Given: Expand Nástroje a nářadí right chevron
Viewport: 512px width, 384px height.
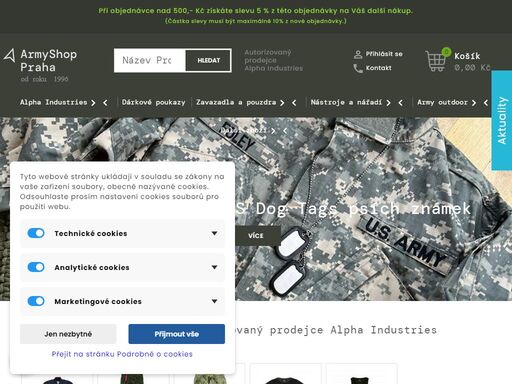Looking at the screenshot, I should coord(388,103).
